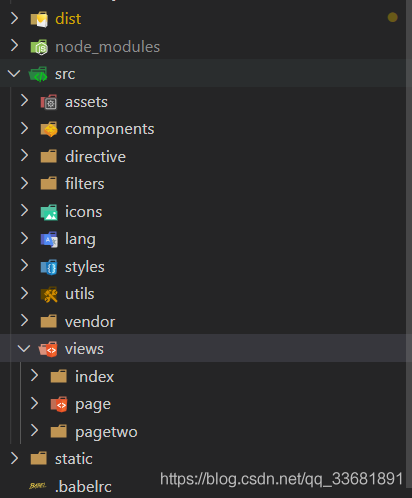
Task: Click the modified dot indicator on dist
Action: coord(392,17)
